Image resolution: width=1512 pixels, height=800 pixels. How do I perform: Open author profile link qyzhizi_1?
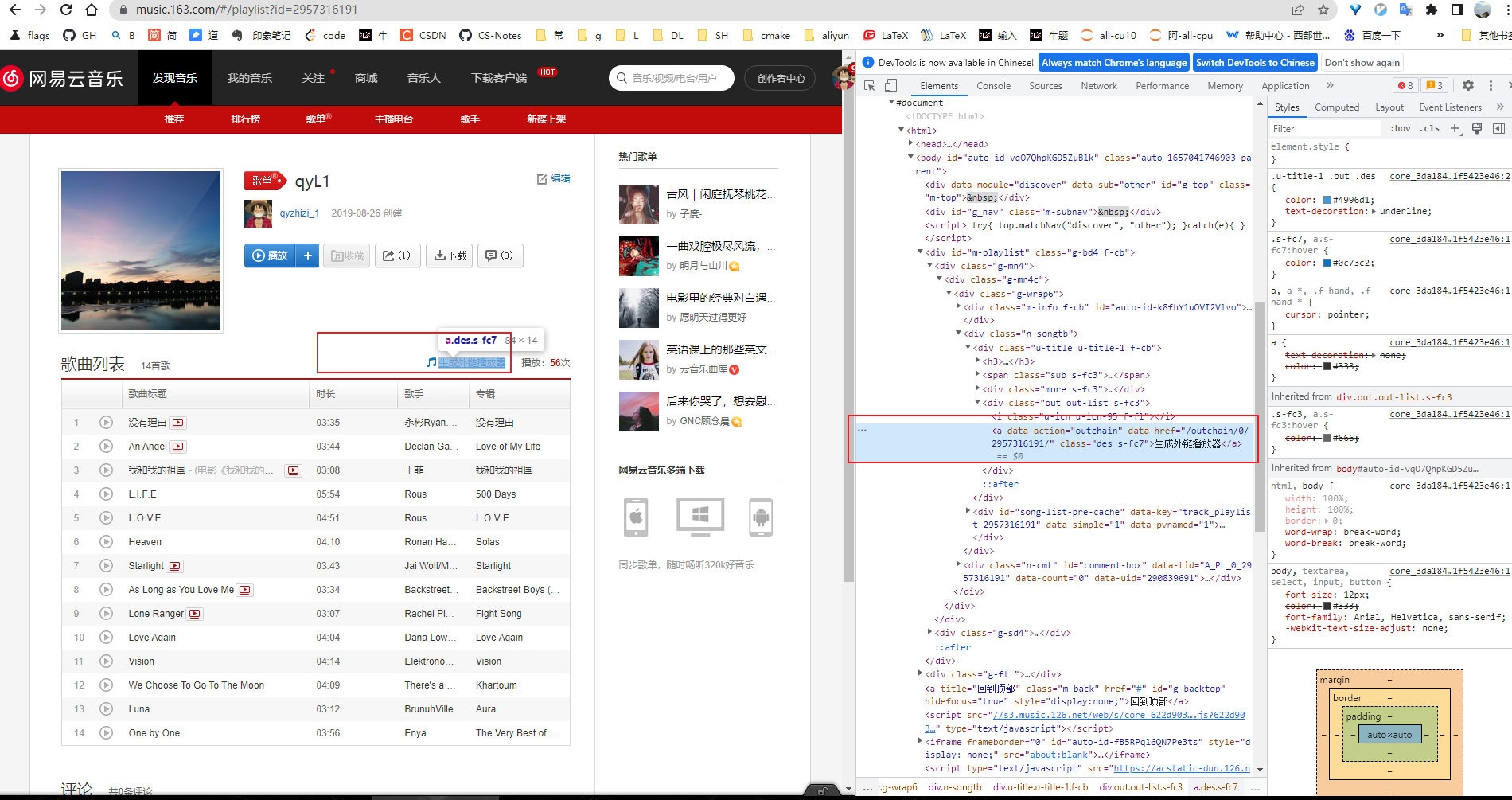[299, 213]
